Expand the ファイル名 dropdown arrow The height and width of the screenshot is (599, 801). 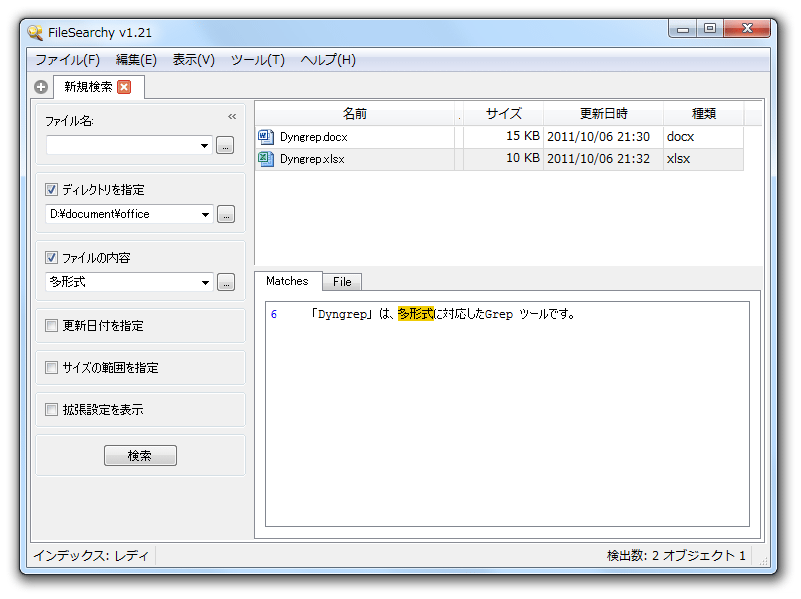coord(205,146)
